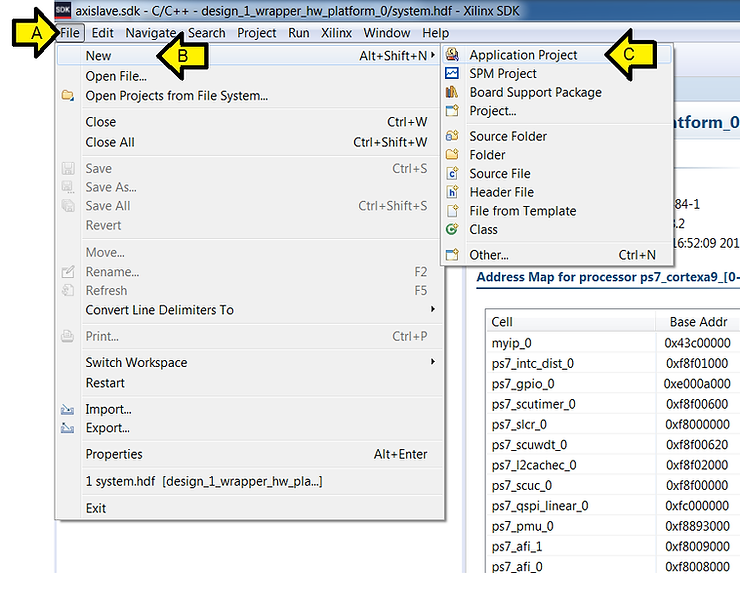This screenshot has height=606, width=740.
Task: Click Import... menu entry
Action: [250, 409]
